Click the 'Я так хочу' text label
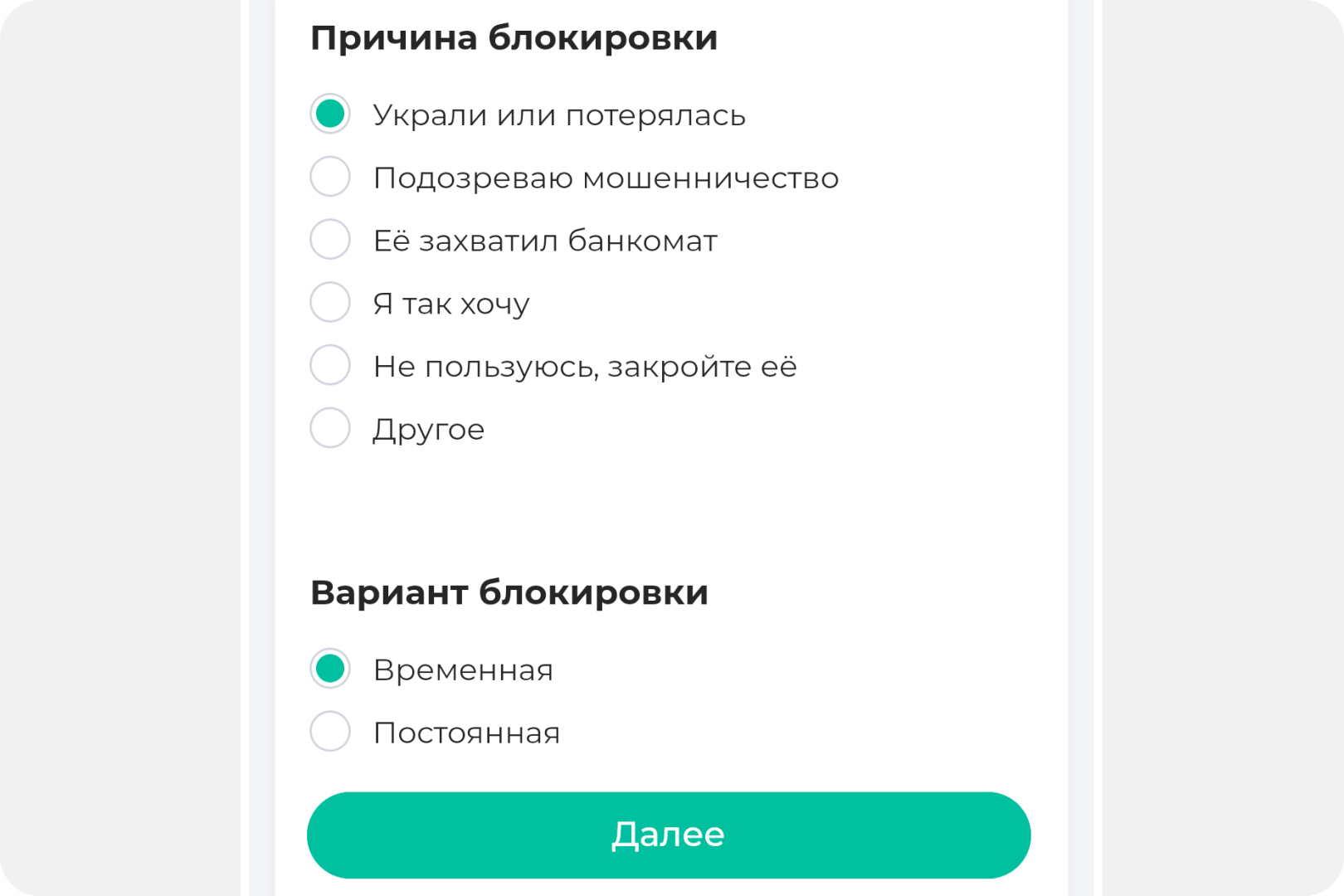 click(x=451, y=304)
